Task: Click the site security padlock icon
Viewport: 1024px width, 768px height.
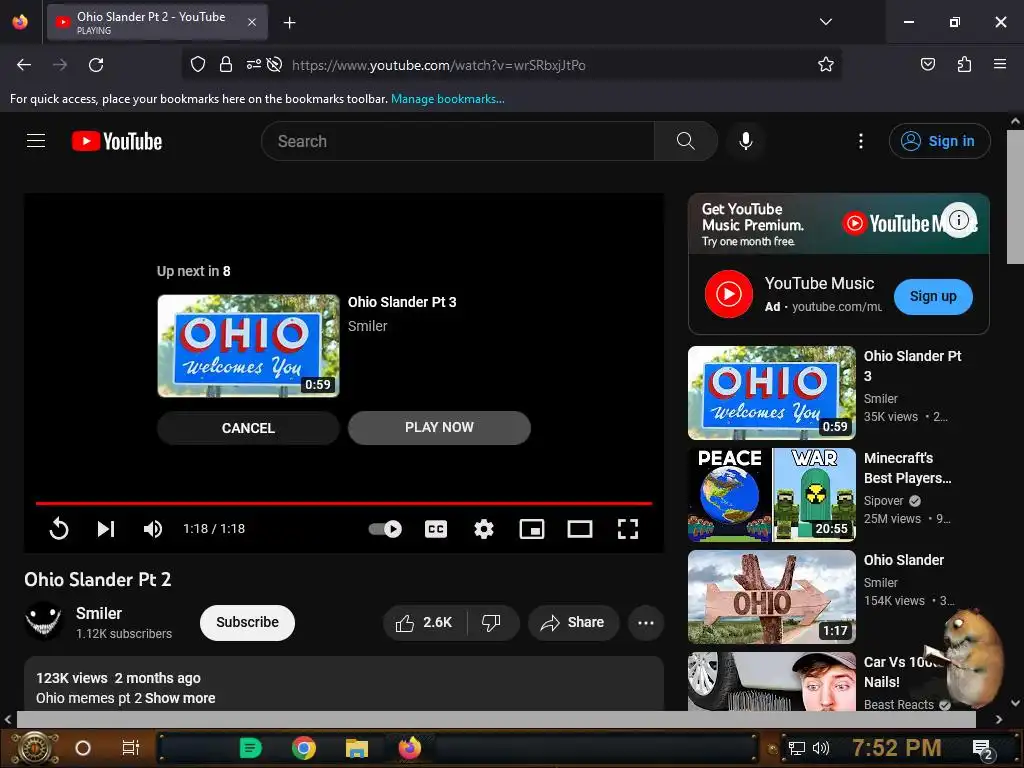Action: 226,64
